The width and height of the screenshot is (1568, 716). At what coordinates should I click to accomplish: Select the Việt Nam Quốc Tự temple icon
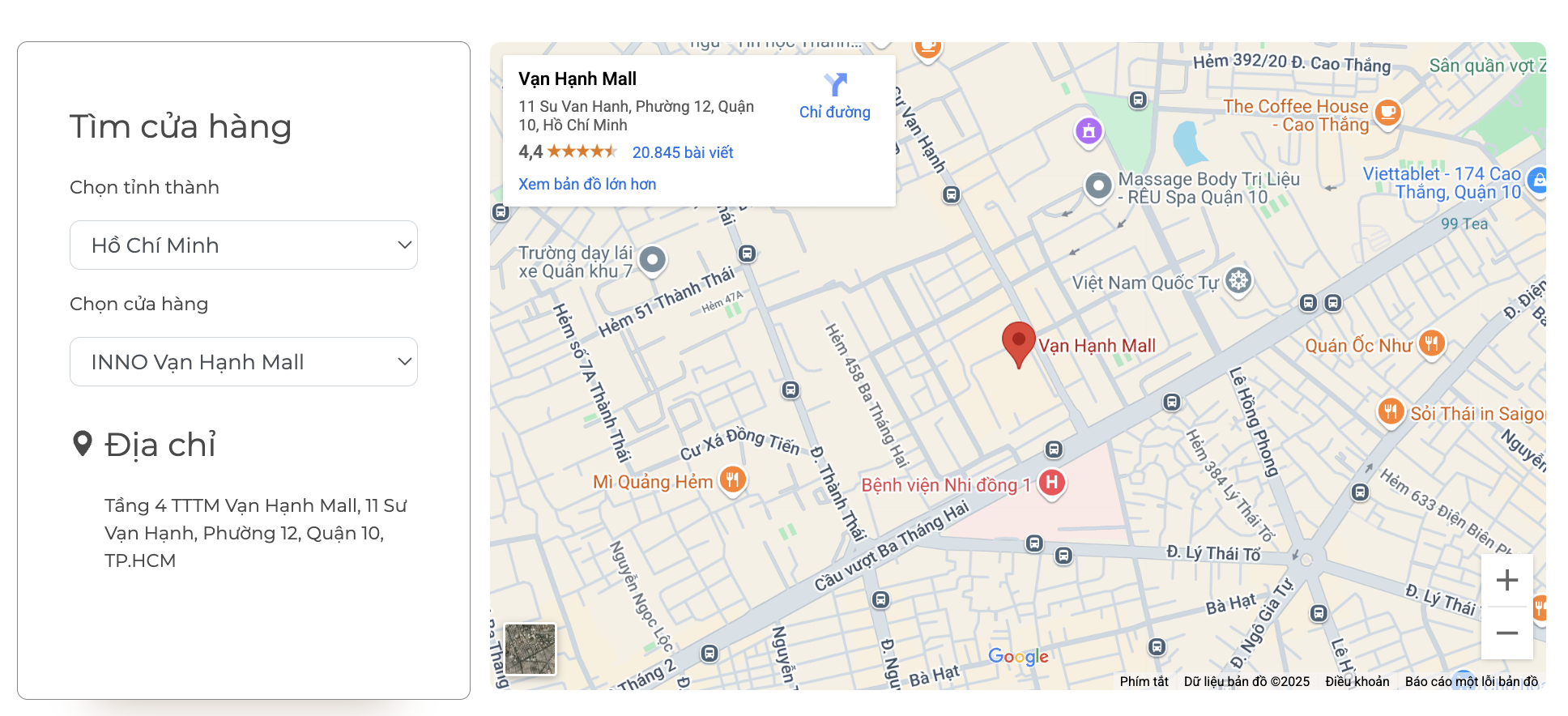1238,282
